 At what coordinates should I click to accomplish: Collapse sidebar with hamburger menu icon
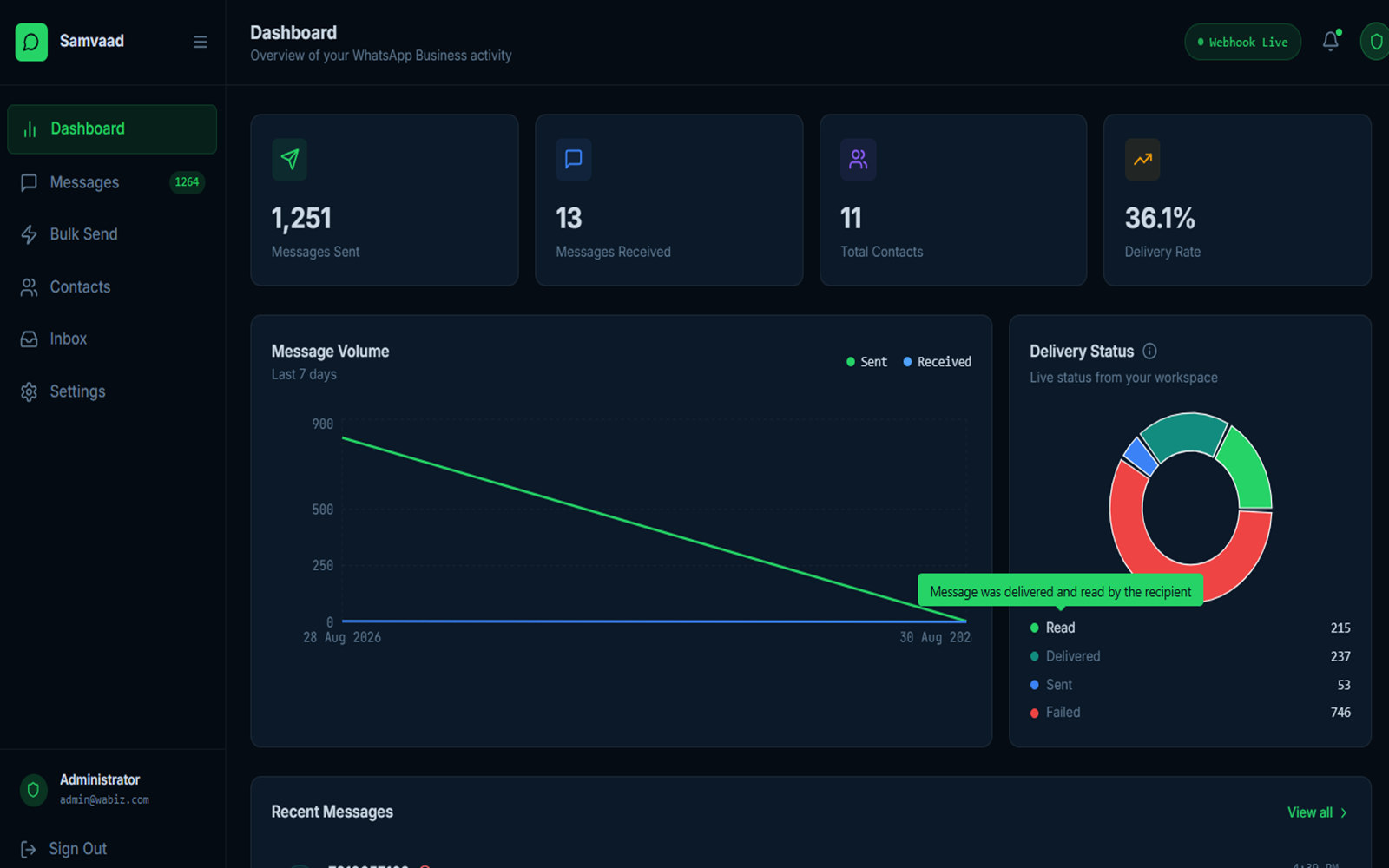pos(201,42)
